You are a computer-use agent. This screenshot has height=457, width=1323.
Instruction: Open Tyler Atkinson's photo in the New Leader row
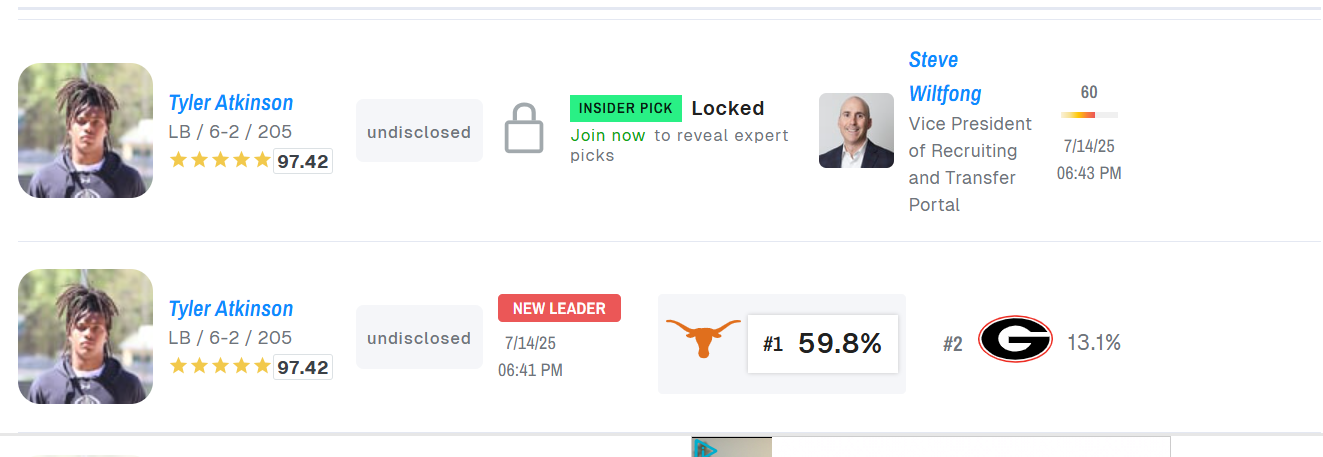(x=85, y=336)
